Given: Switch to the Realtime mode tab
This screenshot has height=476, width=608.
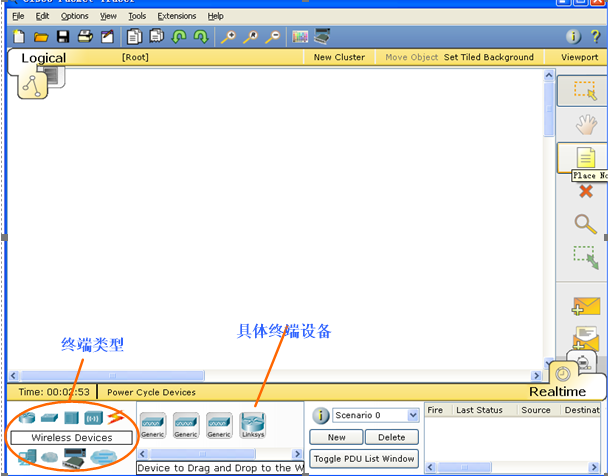Looking at the screenshot, I should point(557,391).
